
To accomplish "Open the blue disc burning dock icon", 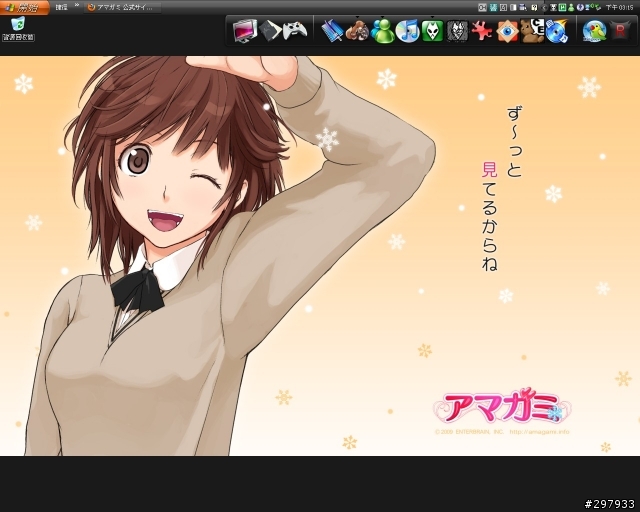I will click(557, 31).
